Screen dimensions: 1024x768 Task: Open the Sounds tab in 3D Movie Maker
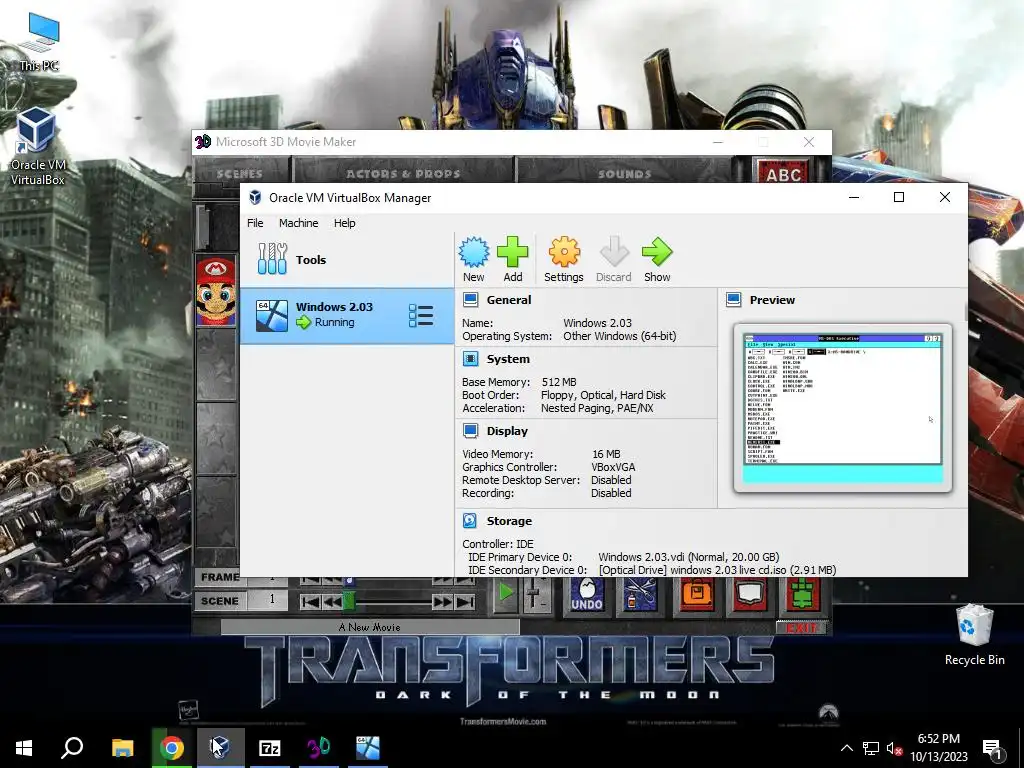coord(624,174)
